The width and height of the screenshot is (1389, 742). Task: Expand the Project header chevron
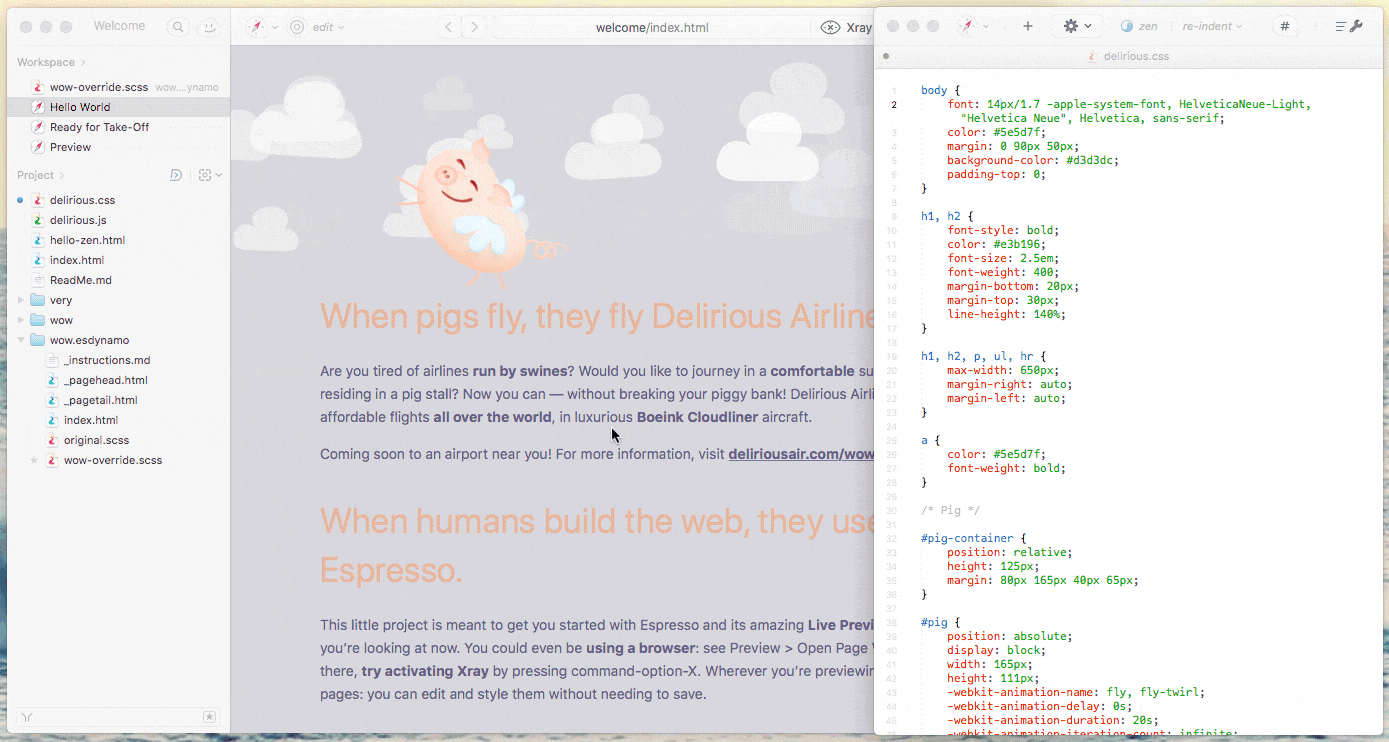click(62, 175)
